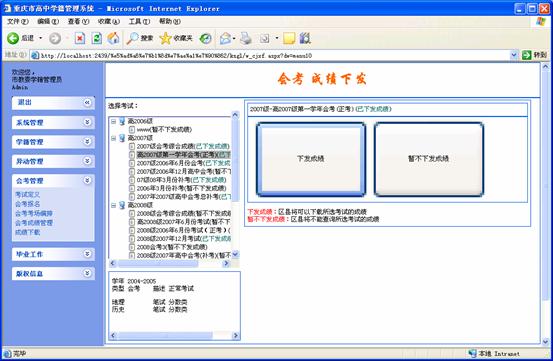This screenshot has width=553, height=361.
Task: Click document icon beside 07级08年3月份补考
Action: (x=132, y=180)
